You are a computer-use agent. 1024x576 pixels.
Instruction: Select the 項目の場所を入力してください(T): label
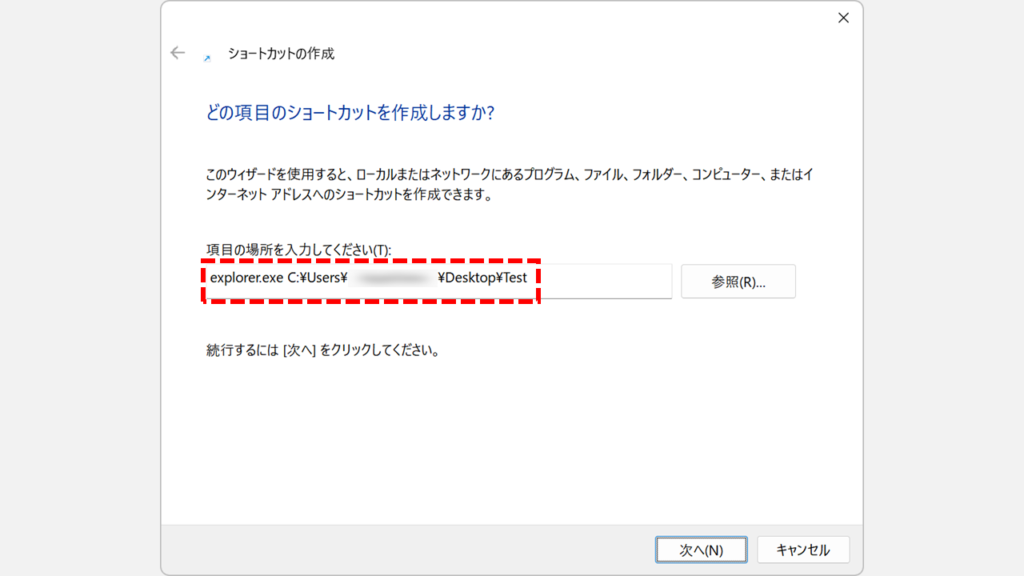click(297, 249)
